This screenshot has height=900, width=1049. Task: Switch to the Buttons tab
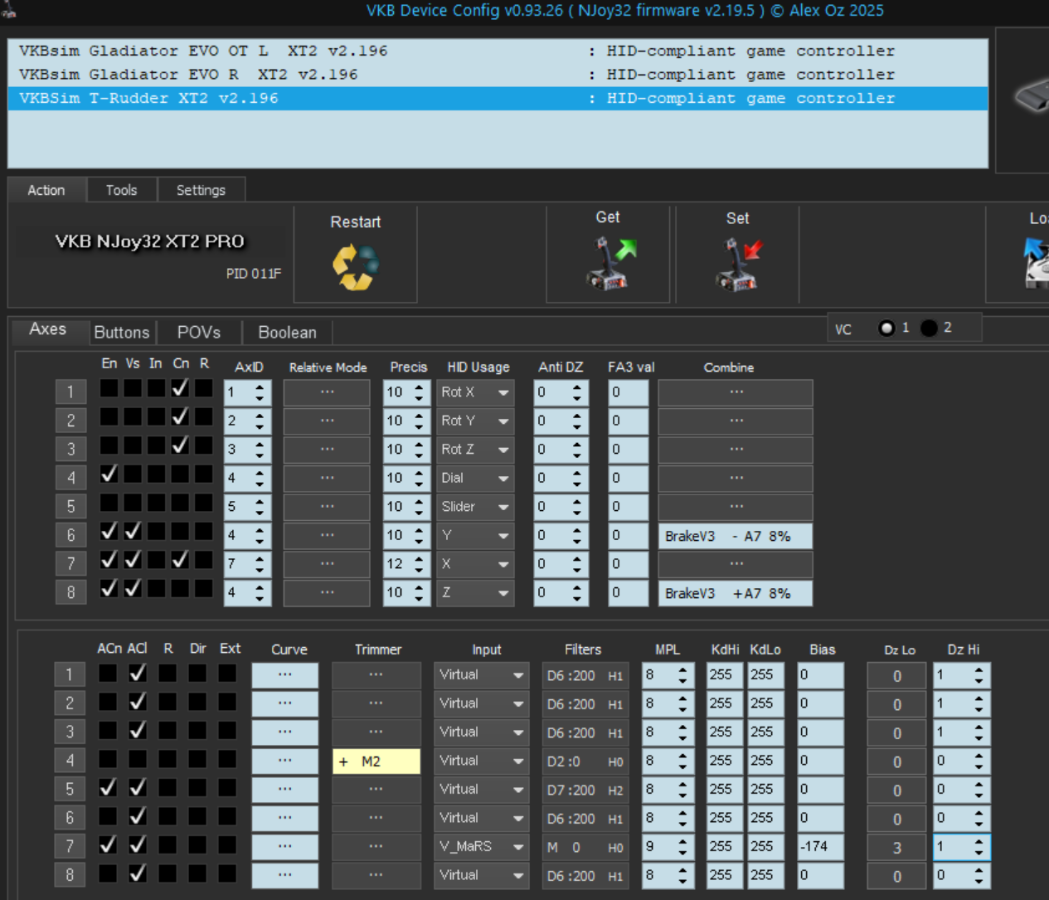pyautogui.click(x=122, y=333)
